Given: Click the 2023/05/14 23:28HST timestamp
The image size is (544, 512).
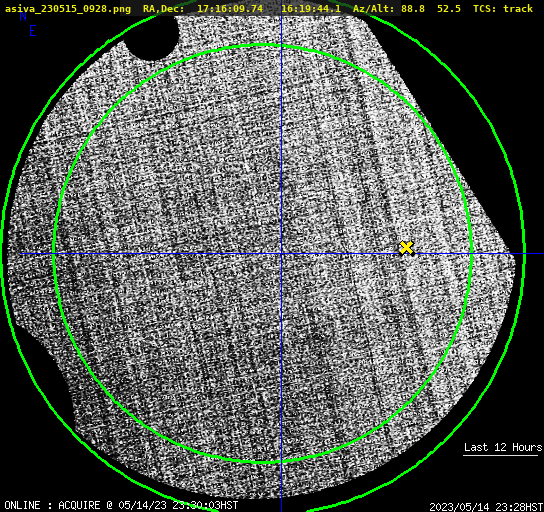Looking at the screenshot, I should click(486, 507).
